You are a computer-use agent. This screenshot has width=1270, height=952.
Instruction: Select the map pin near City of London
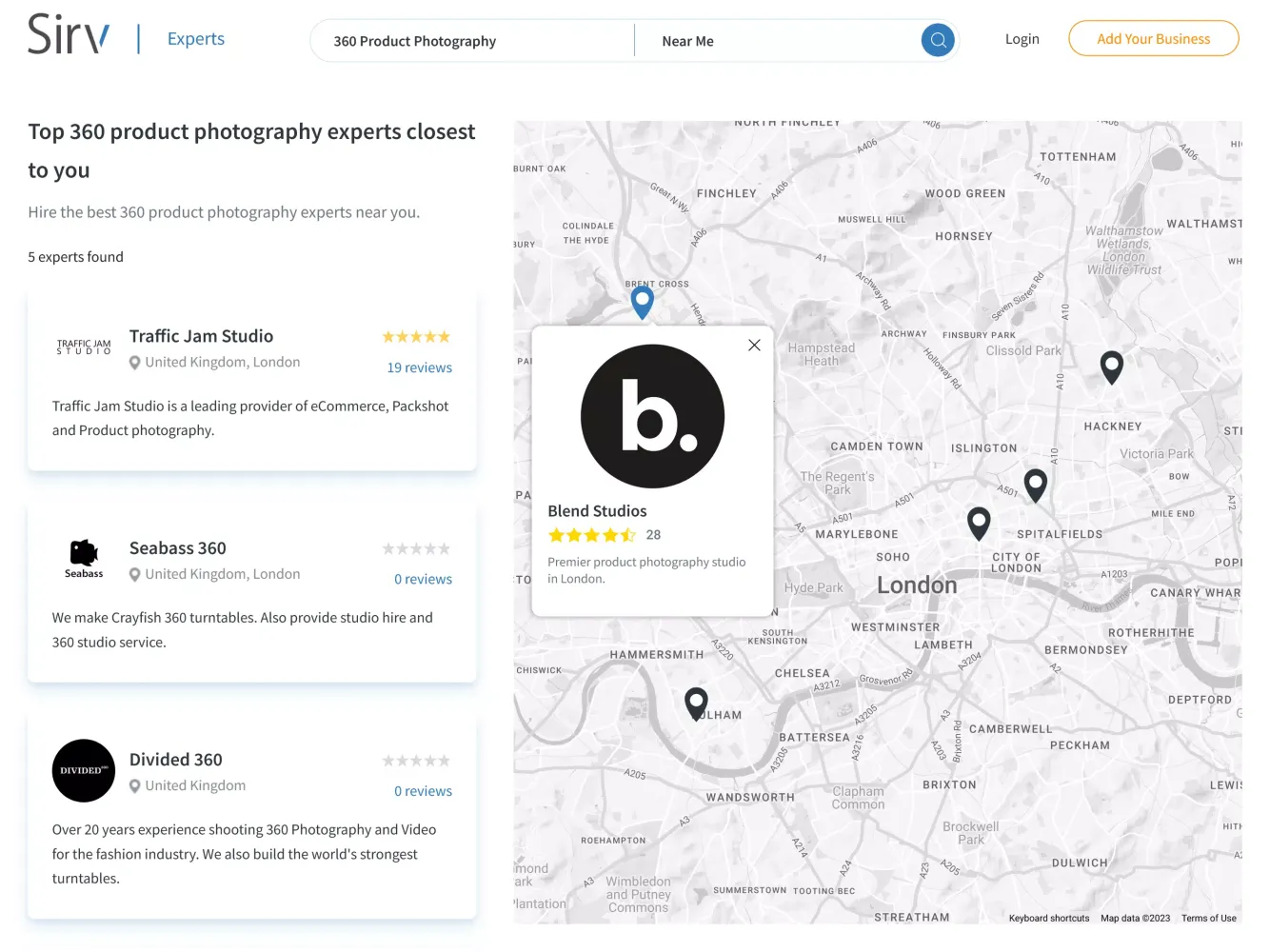pos(979,523)
